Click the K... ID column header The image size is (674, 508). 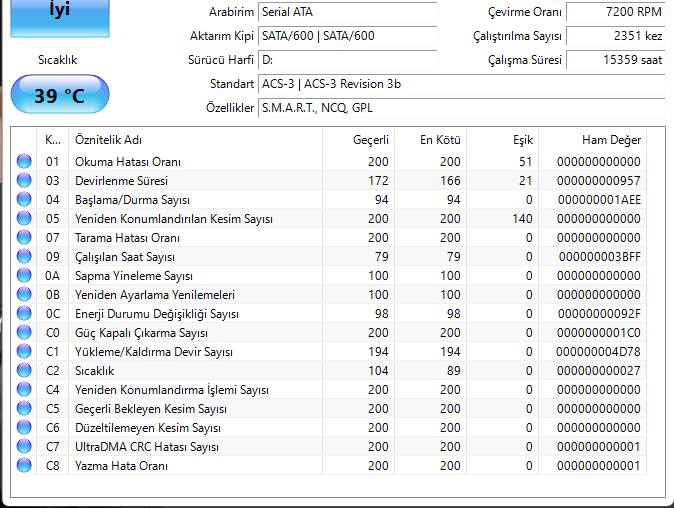click(52, 140)
